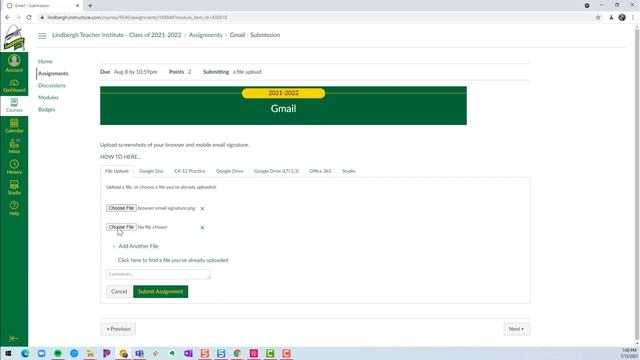Open Badges in course navigation
Image resolution: width=640 pixels, height=360 pixels.
click(x=47, y=110)
